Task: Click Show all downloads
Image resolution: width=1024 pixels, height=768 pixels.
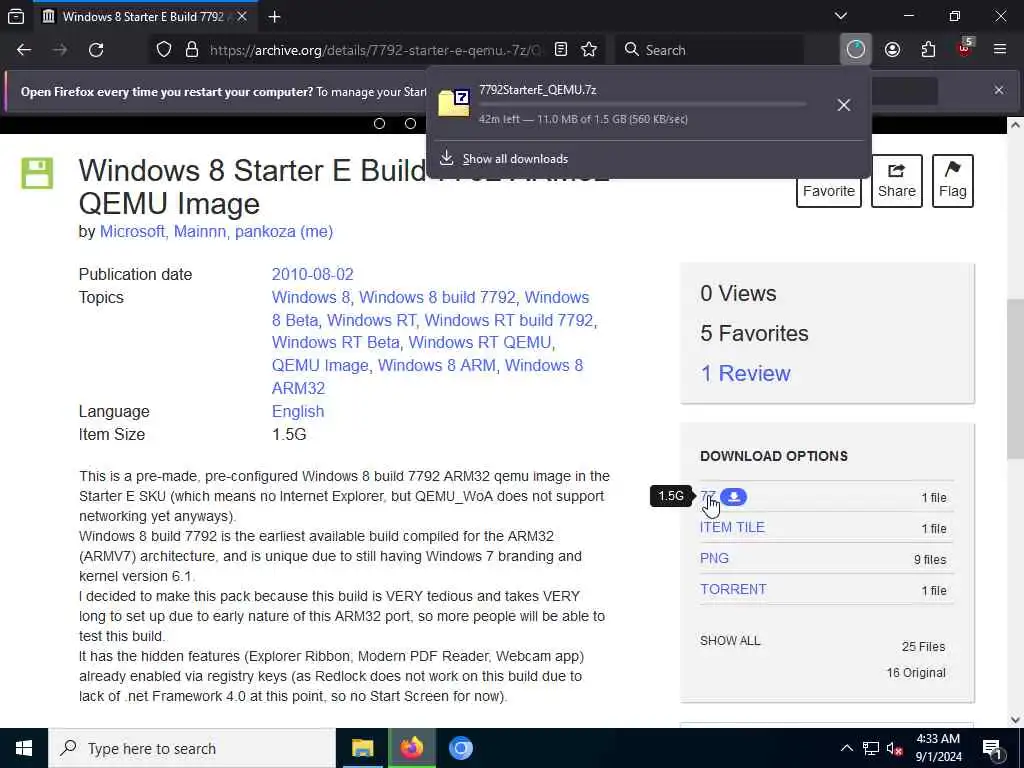Action: [515, 159]
